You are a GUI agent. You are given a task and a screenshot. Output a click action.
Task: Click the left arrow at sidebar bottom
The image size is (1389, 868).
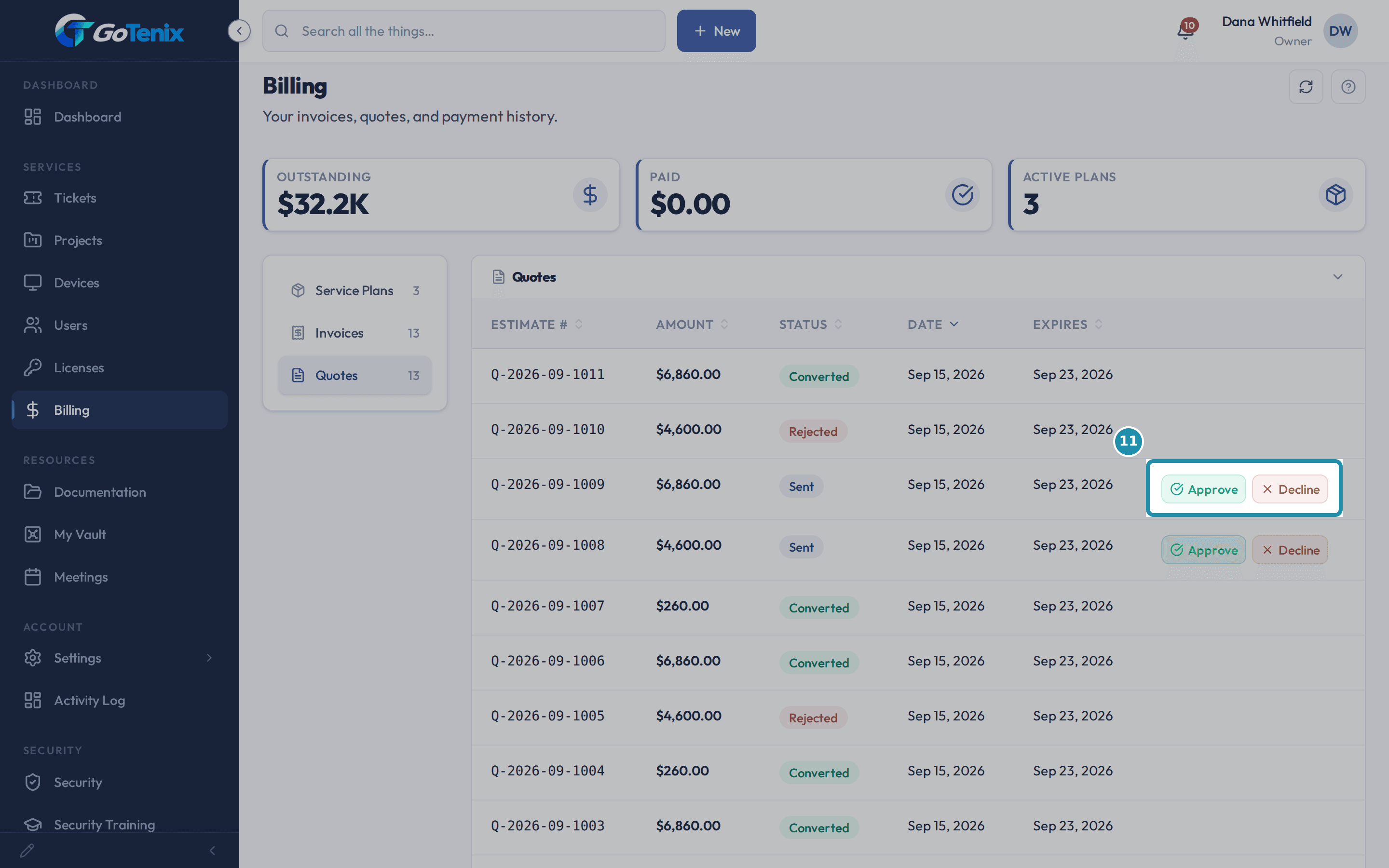212,850
